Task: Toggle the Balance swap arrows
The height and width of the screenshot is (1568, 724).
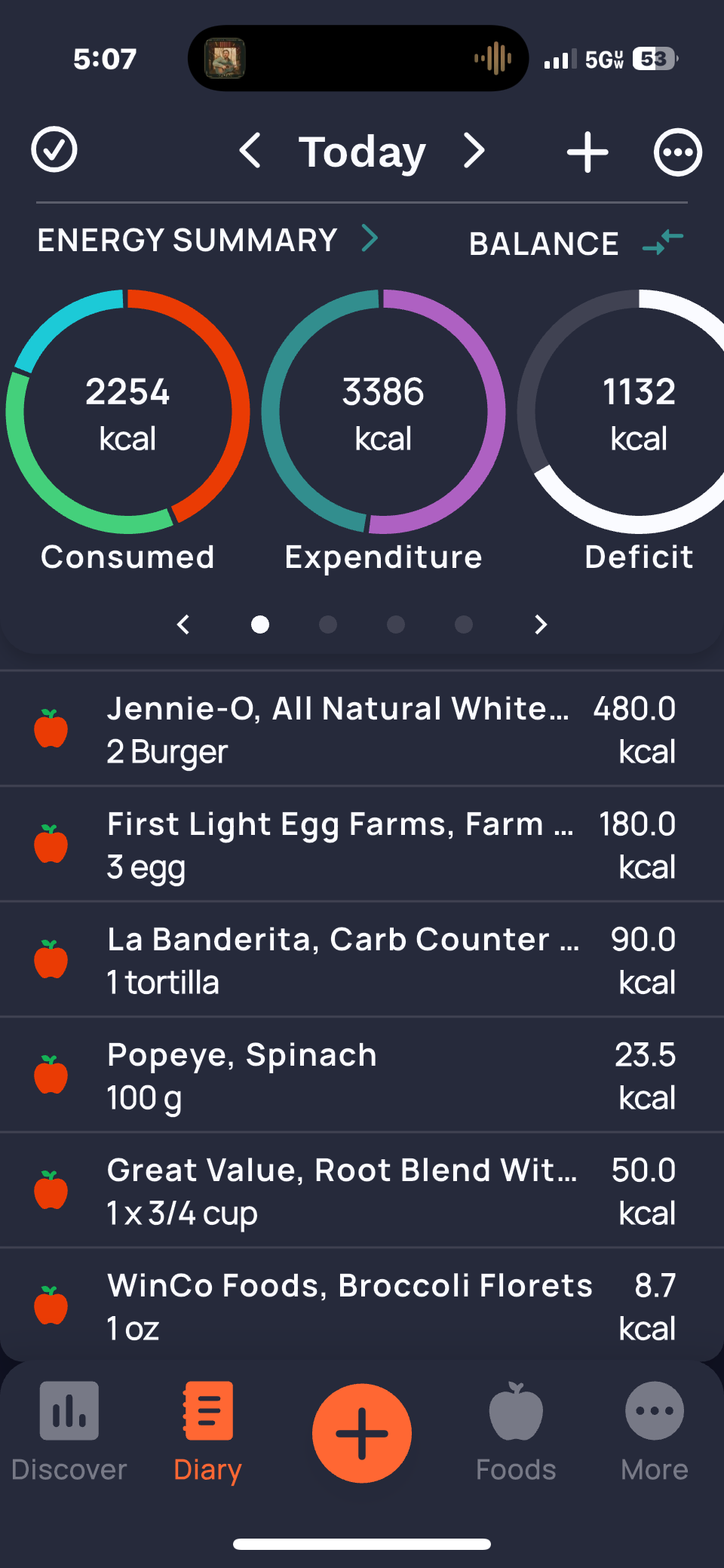Action: point(663,242)
